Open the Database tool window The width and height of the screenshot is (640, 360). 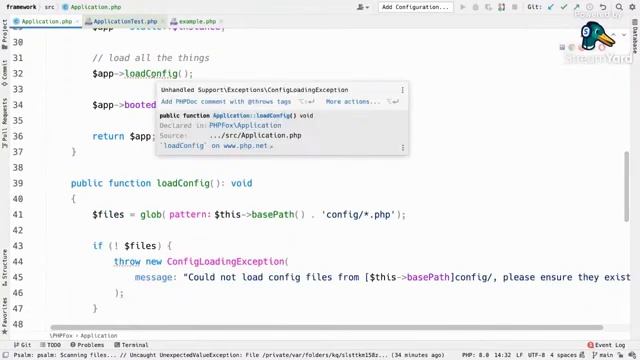pyautogui.click(x=635, y=36)
